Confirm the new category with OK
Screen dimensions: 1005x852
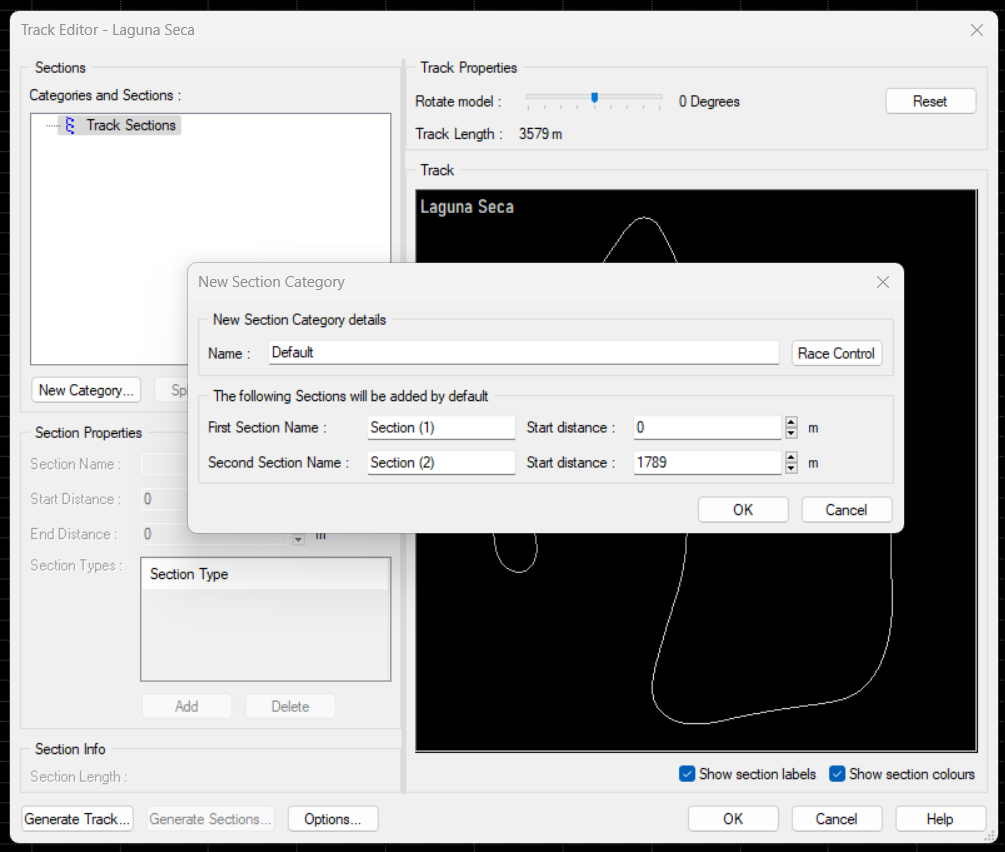click(x=743, y=510)
